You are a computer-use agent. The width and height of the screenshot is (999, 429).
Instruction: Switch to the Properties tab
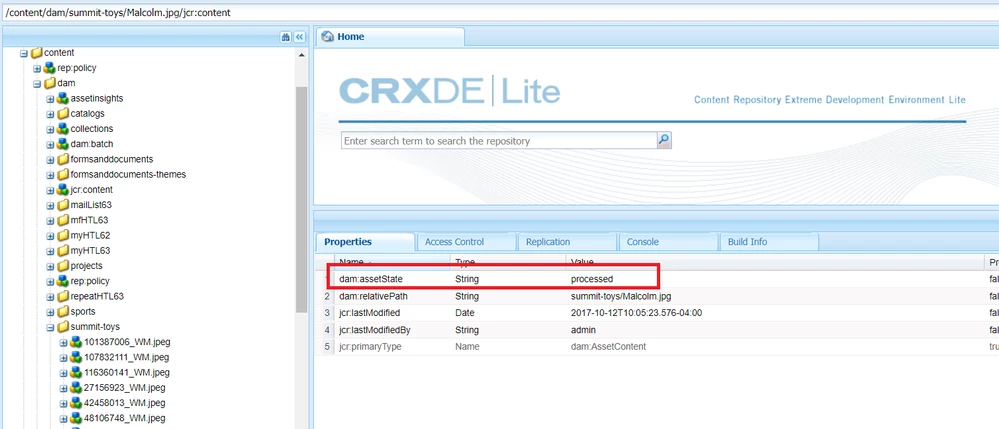pyautogui.click(x=365, y=242)
